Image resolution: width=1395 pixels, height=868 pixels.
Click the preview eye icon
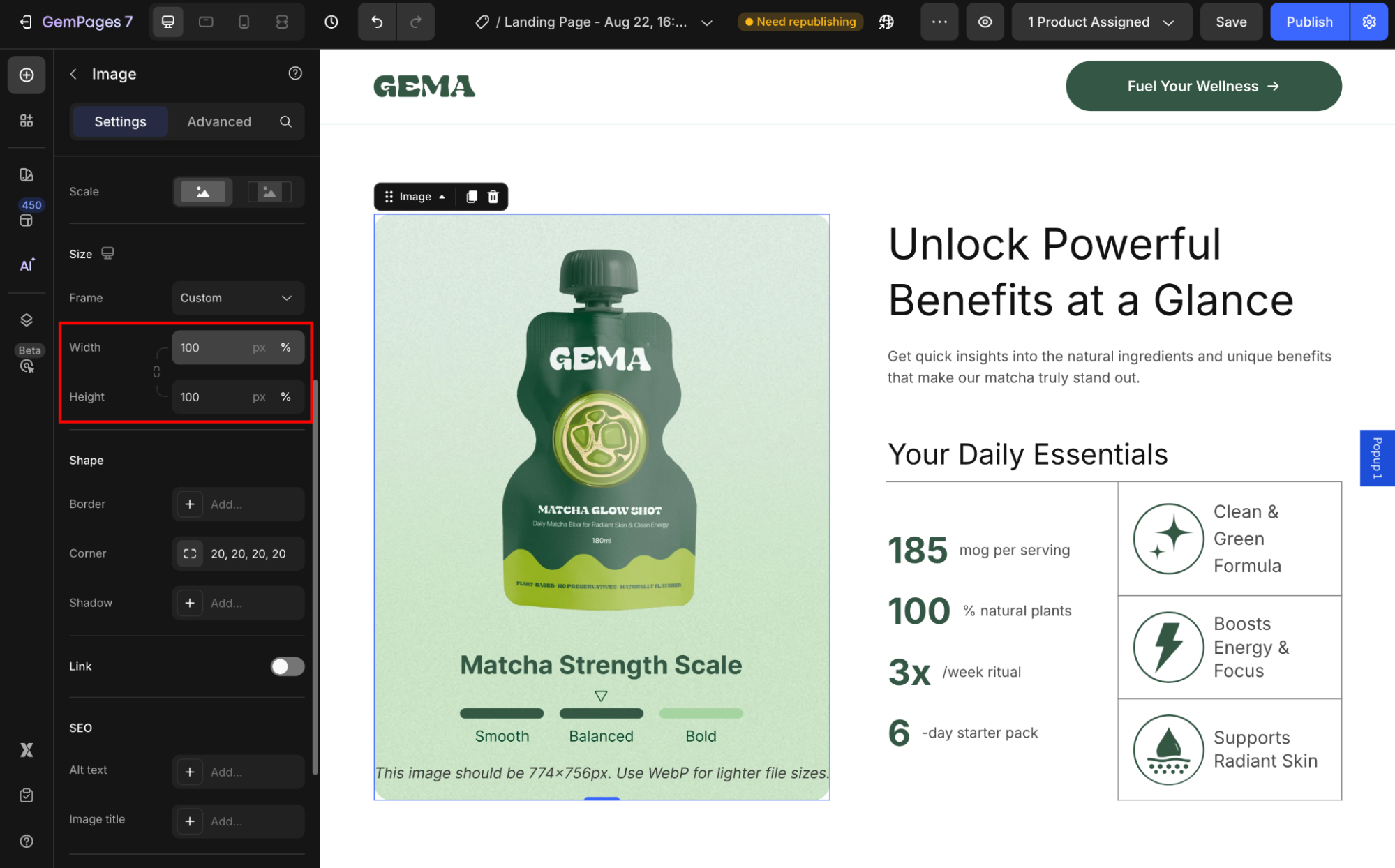[x=985, y=22]
